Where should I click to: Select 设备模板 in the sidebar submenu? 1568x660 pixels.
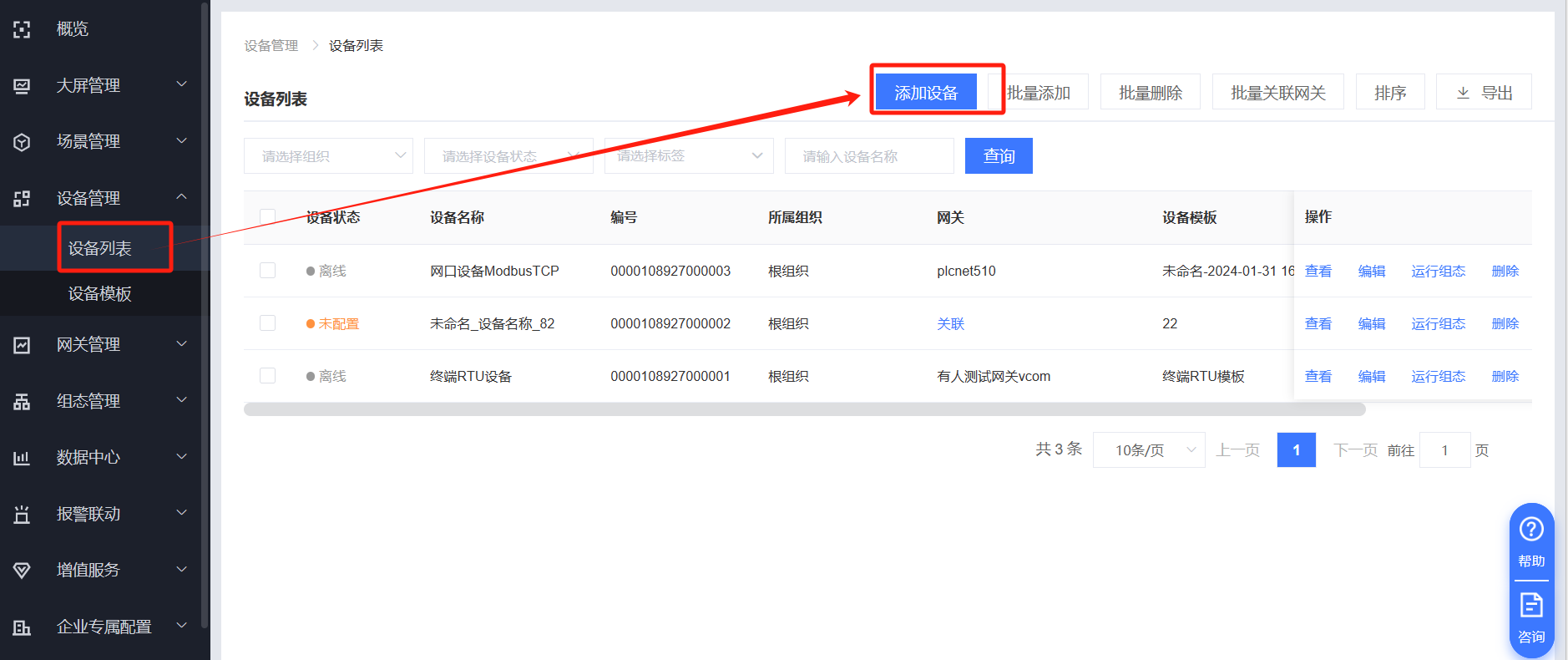pos(100,294)
